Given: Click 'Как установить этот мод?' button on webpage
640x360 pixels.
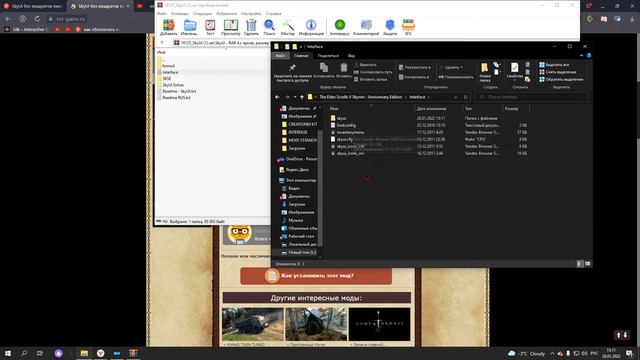Looking at the screenshot, I should point(316,276).
